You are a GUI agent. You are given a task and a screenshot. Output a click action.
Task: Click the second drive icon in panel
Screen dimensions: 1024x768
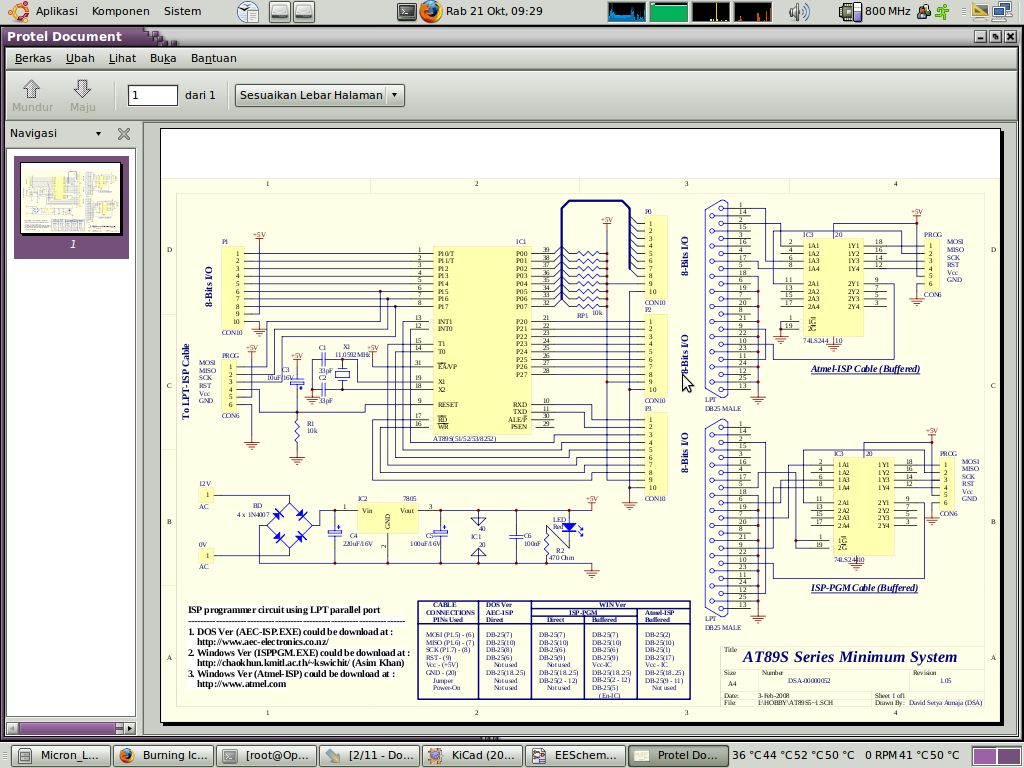(x=304, y=11)
